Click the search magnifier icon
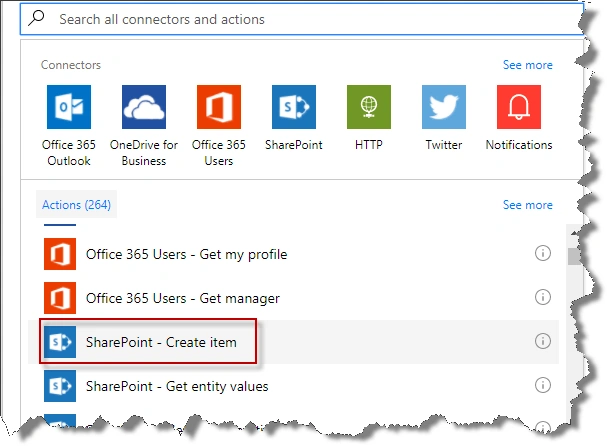Image resolution: width=607 pixels, height=446 pixels. pyautogui.click(x=36, y=18)
